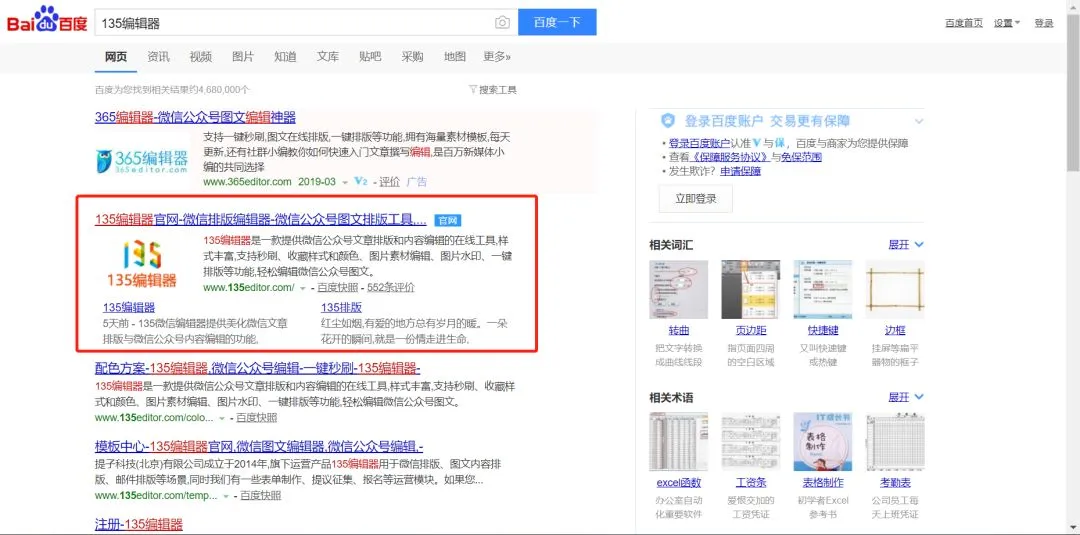
Task: Click the 考勤表 thumbnail image
Action: tap(895, 442)
